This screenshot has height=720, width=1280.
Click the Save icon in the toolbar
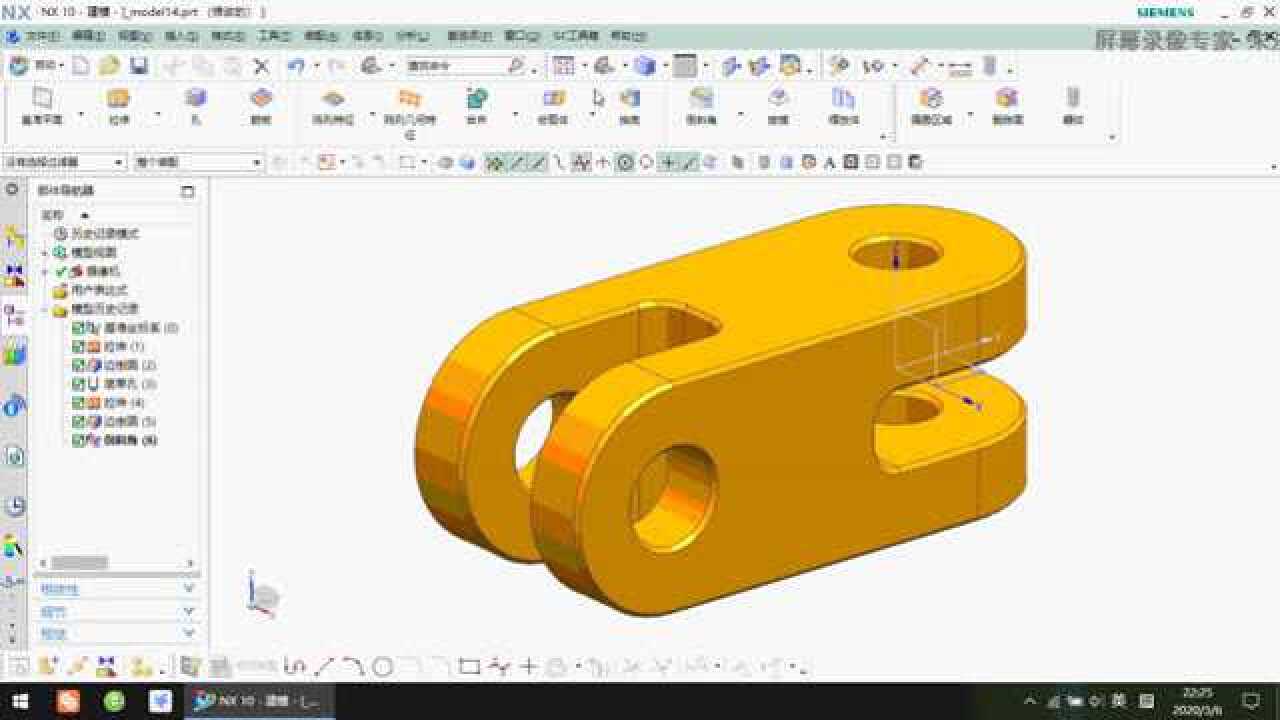(x=138, y=66)
